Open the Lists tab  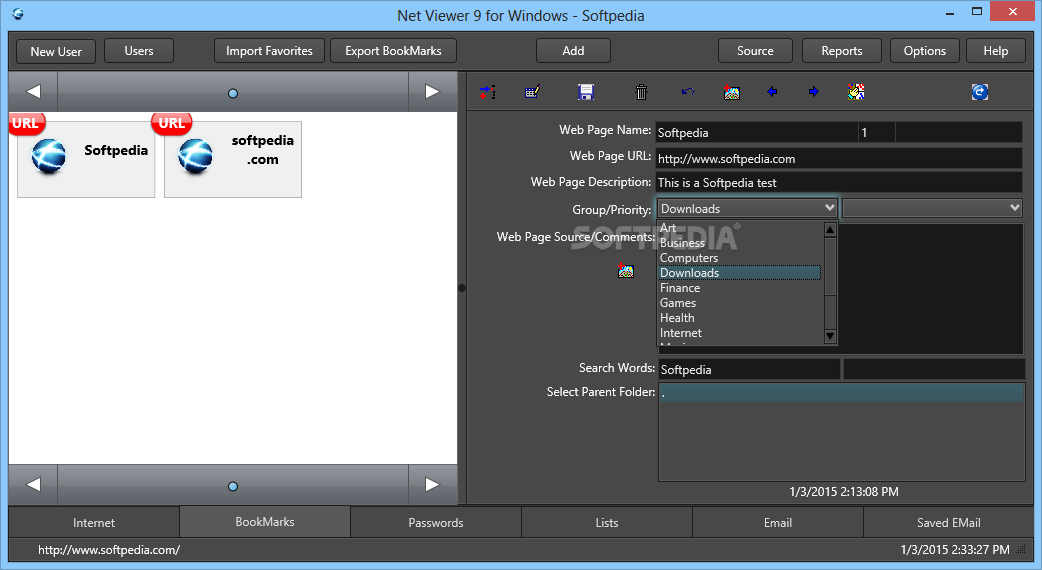click(x=607, y=522)
